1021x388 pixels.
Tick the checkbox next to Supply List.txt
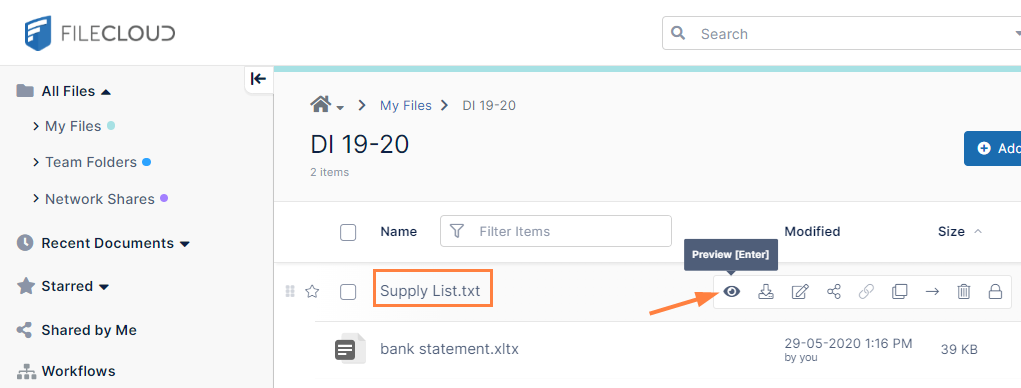tap(348, 292)
